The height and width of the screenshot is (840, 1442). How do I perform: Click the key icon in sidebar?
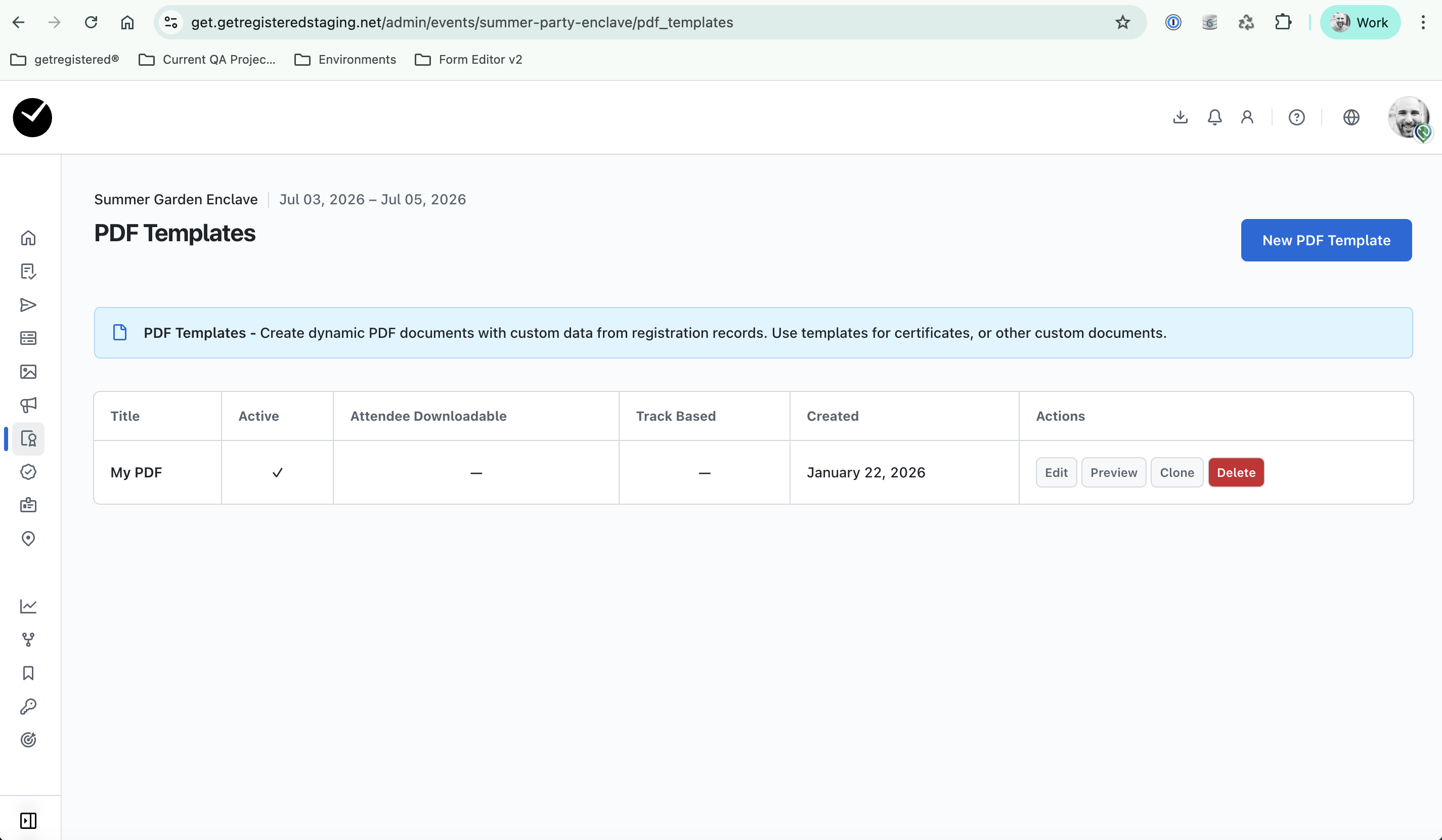tap(28, 706)
